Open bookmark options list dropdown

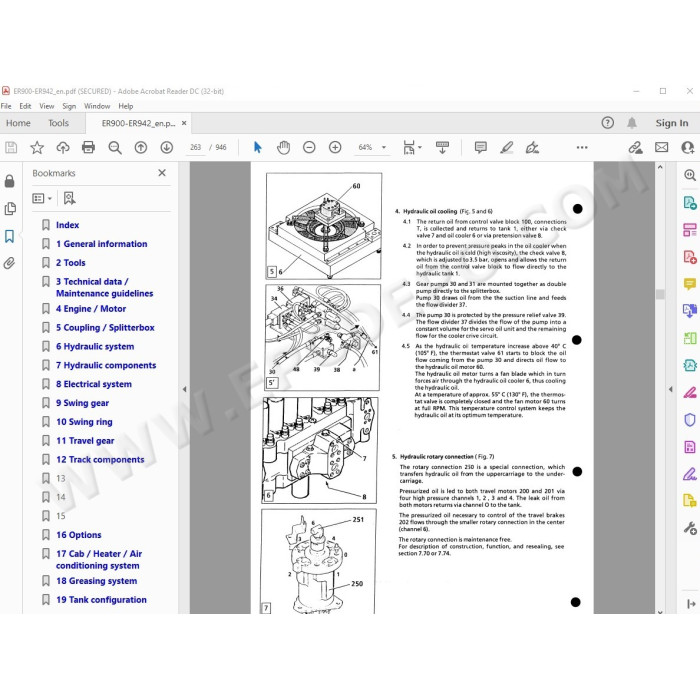coord(42,198)
